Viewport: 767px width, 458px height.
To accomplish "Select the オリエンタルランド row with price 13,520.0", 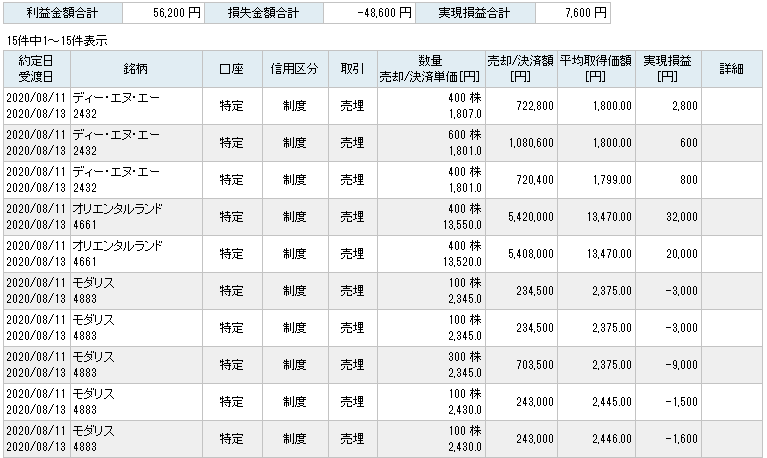I will tap(383, 254).
